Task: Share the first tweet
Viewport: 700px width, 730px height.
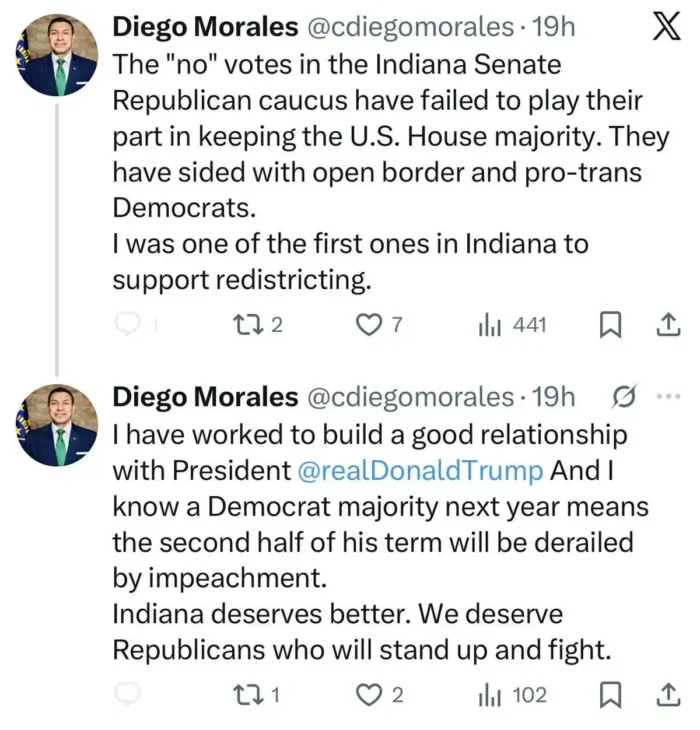Action: click(667, 324)
